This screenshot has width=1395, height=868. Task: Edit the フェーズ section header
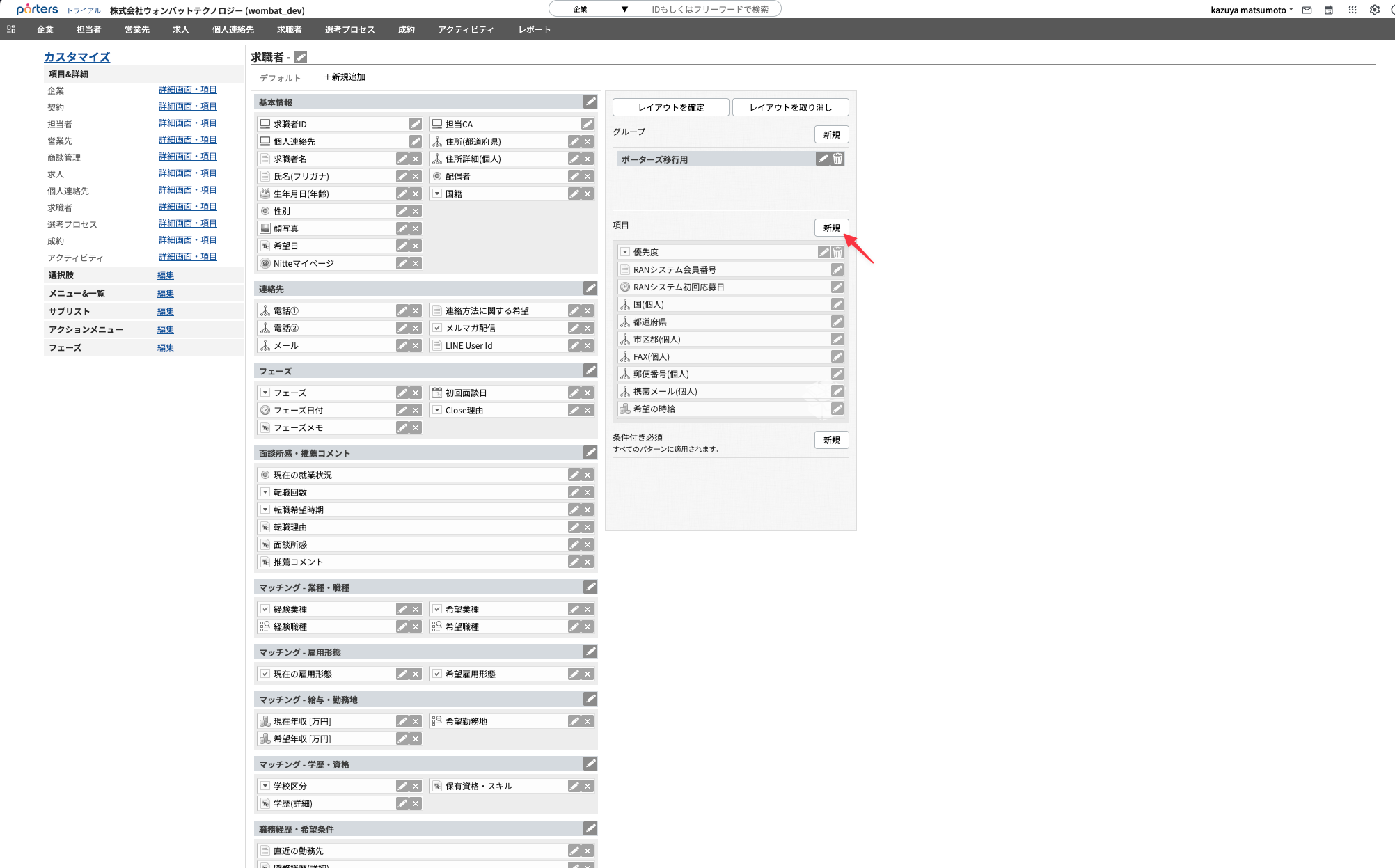pyautogui.click(x=590, y=370)
